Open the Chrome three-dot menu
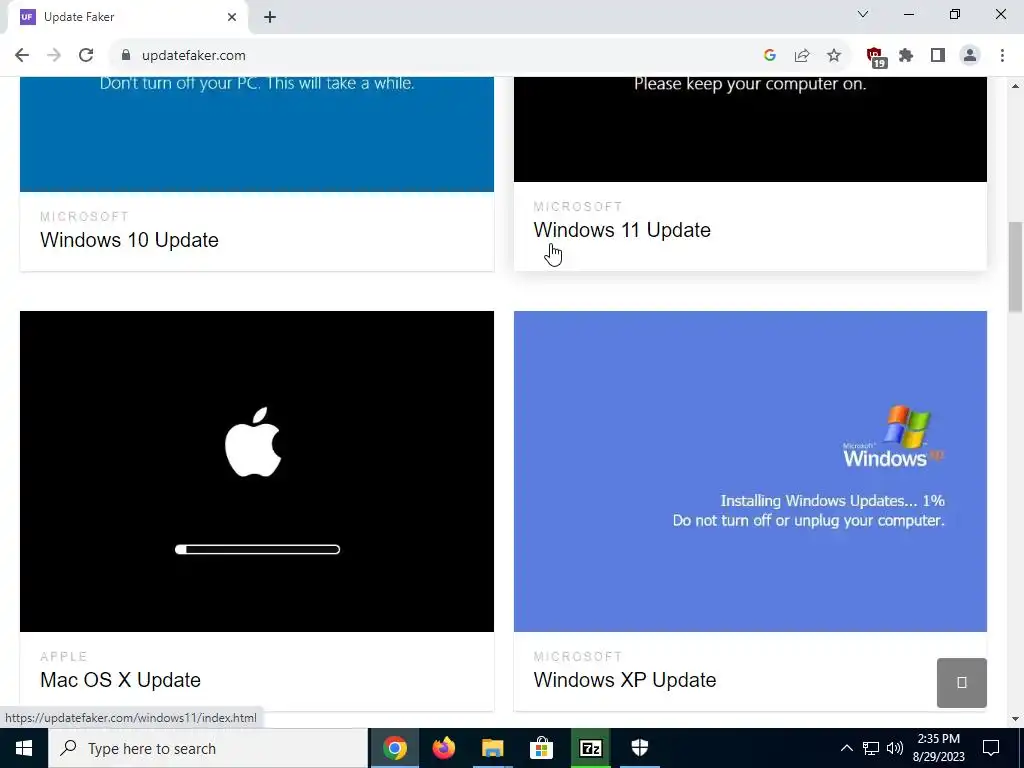The image size is (1024, 768). point(1002,56)
